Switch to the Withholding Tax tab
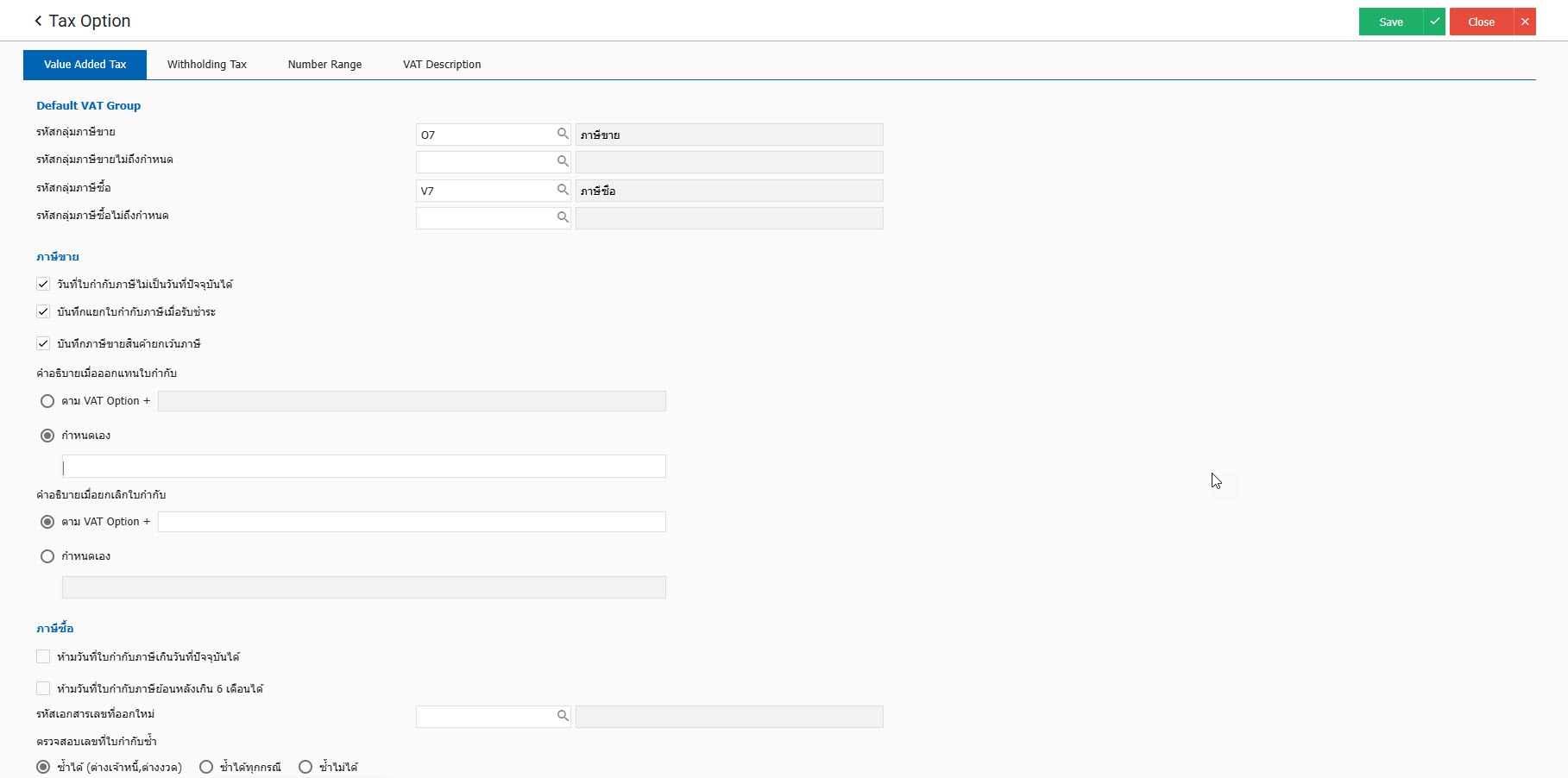Image resolution: width=1568 pixels, height=778 pixels. pos(207,65)
